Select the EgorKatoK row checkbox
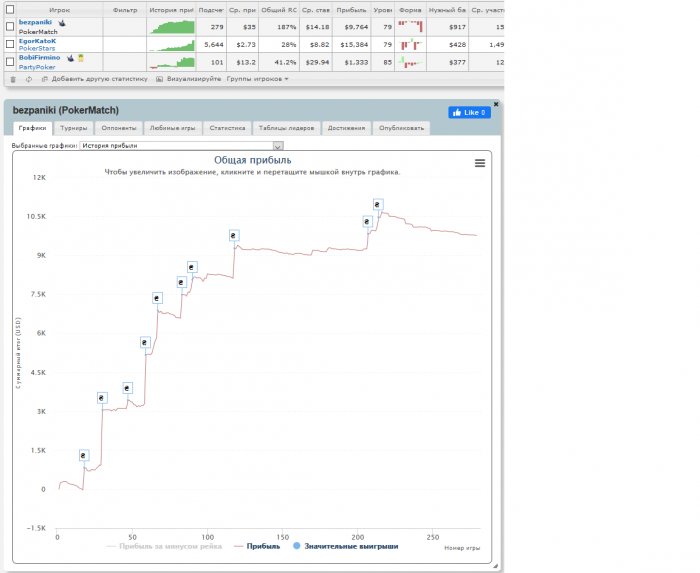Screen dimensions: 700x573 pos(10,45)
